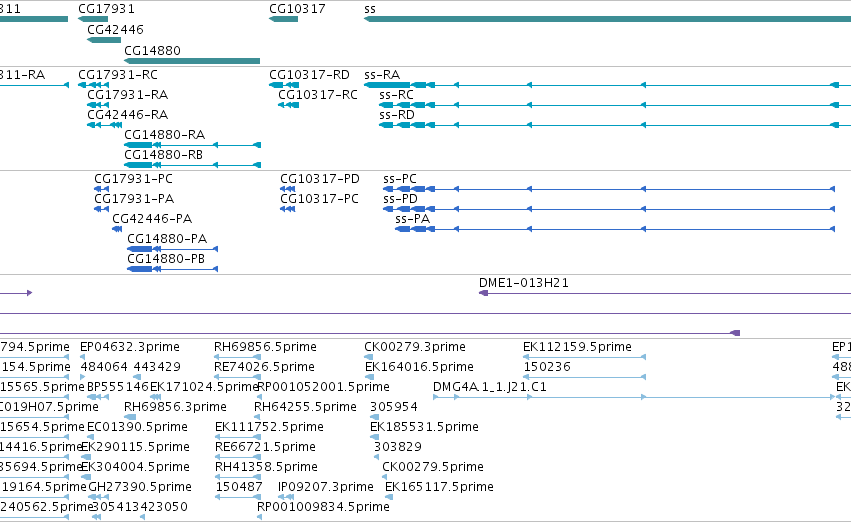The width and height of the screenshot is (851, 522).
Task: Click the ss-PA coding sequence label
Action: coord(412,219)
